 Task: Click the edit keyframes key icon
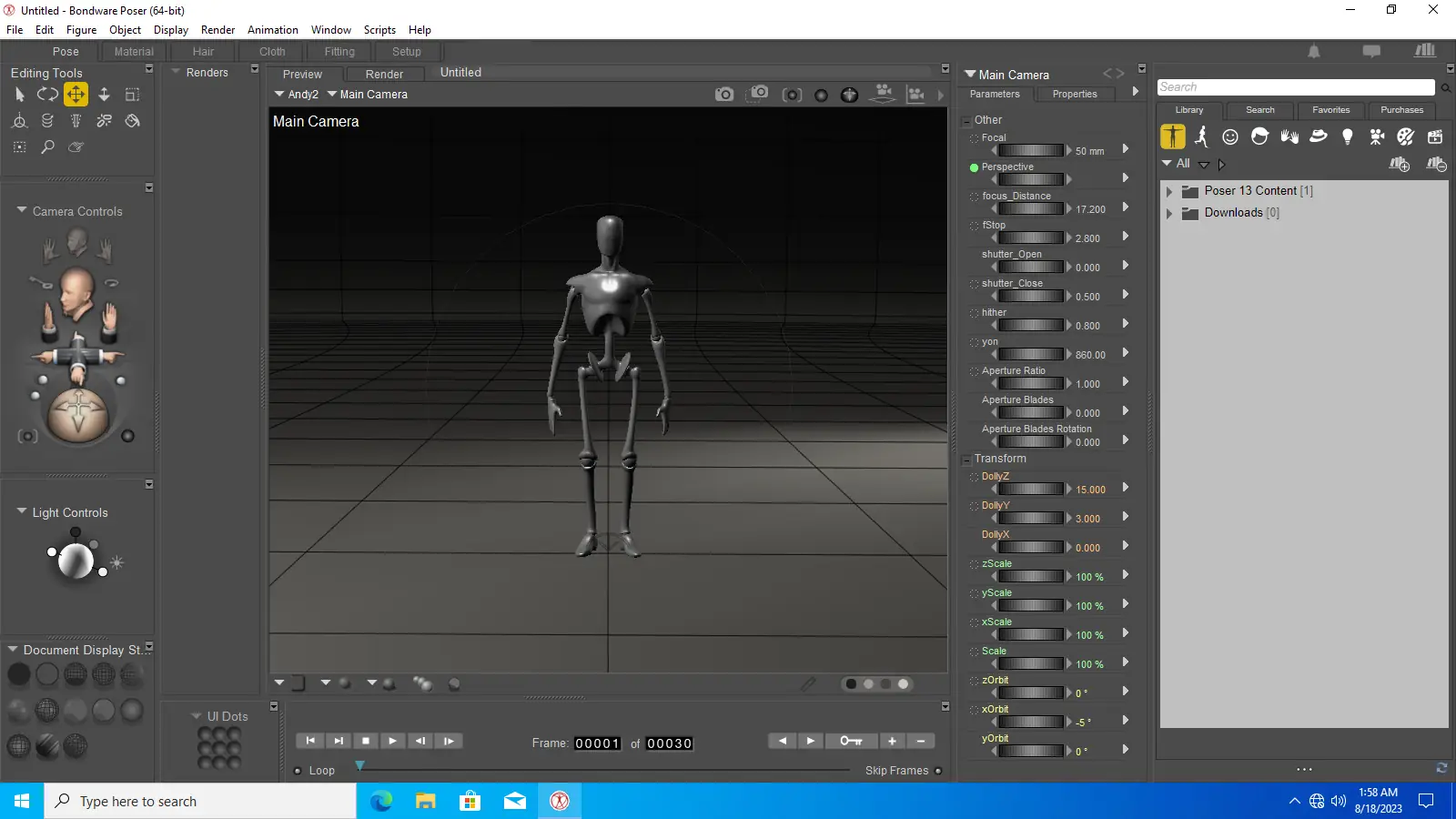pos(851,741)
